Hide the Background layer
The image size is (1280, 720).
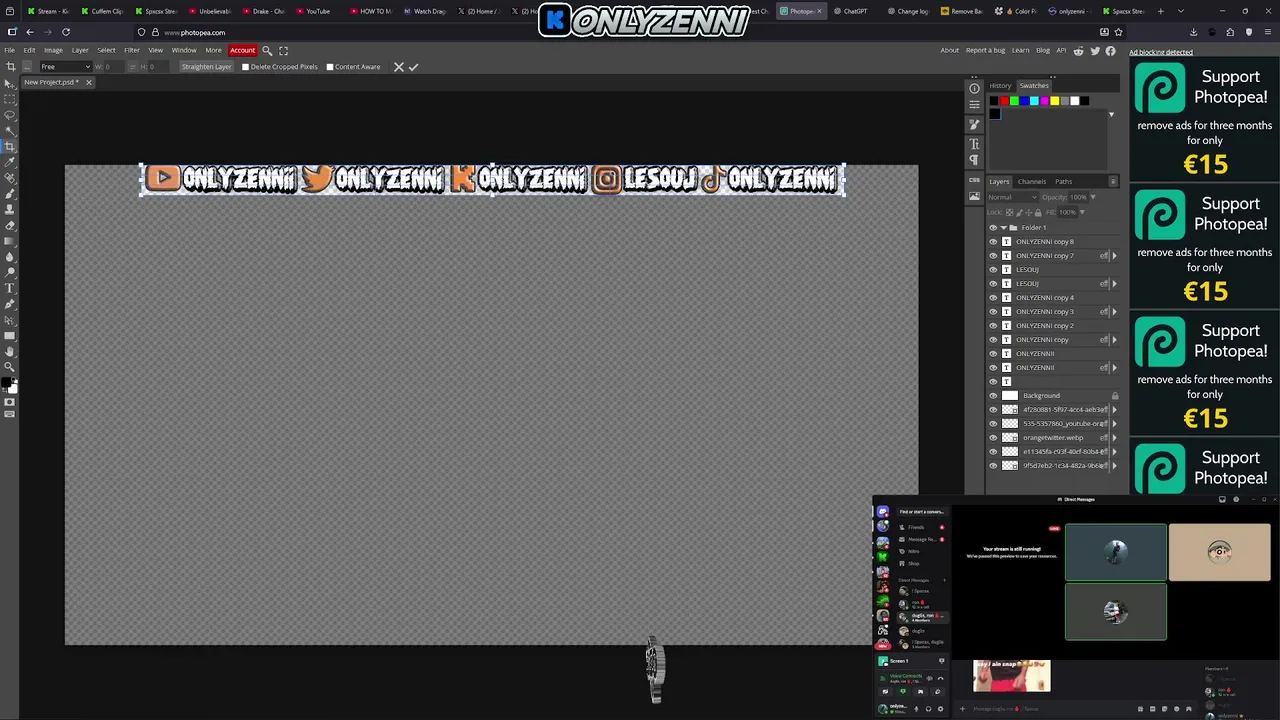993,395
